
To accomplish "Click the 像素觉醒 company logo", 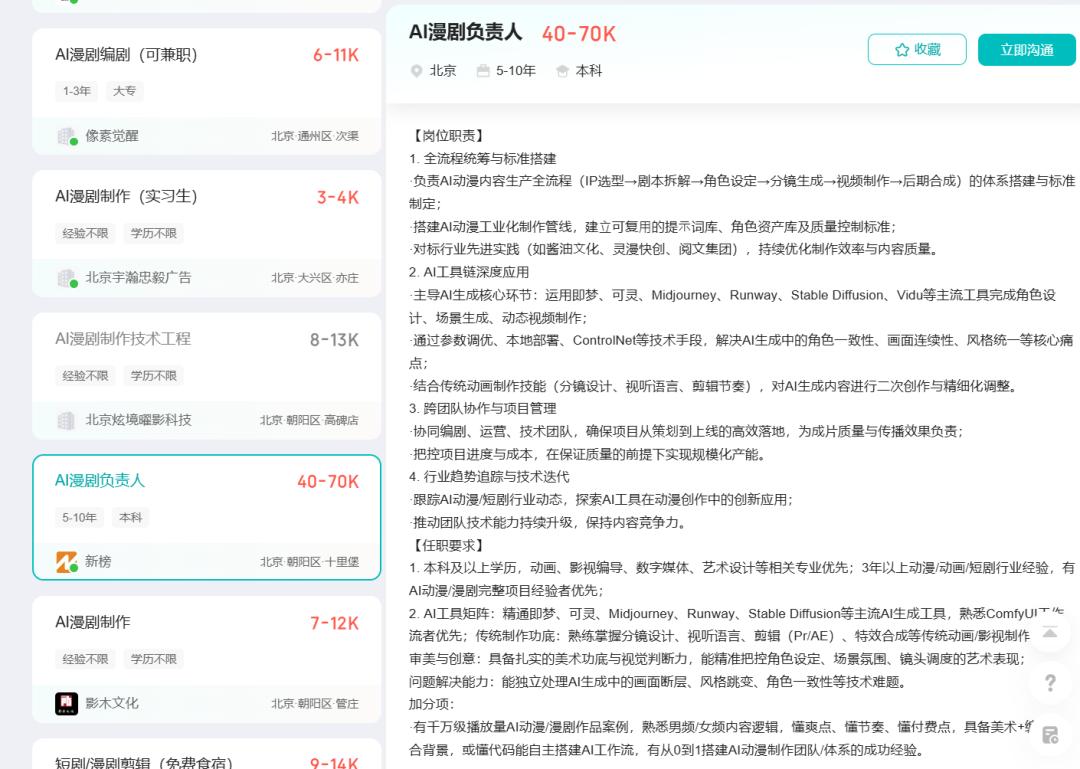I will [x=63, y=135].
